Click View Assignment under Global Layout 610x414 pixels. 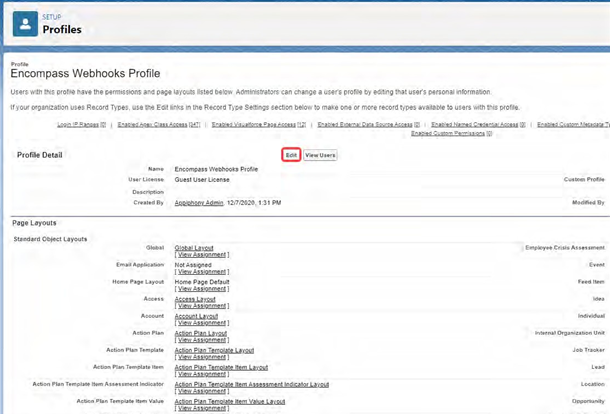click(202, 255)
